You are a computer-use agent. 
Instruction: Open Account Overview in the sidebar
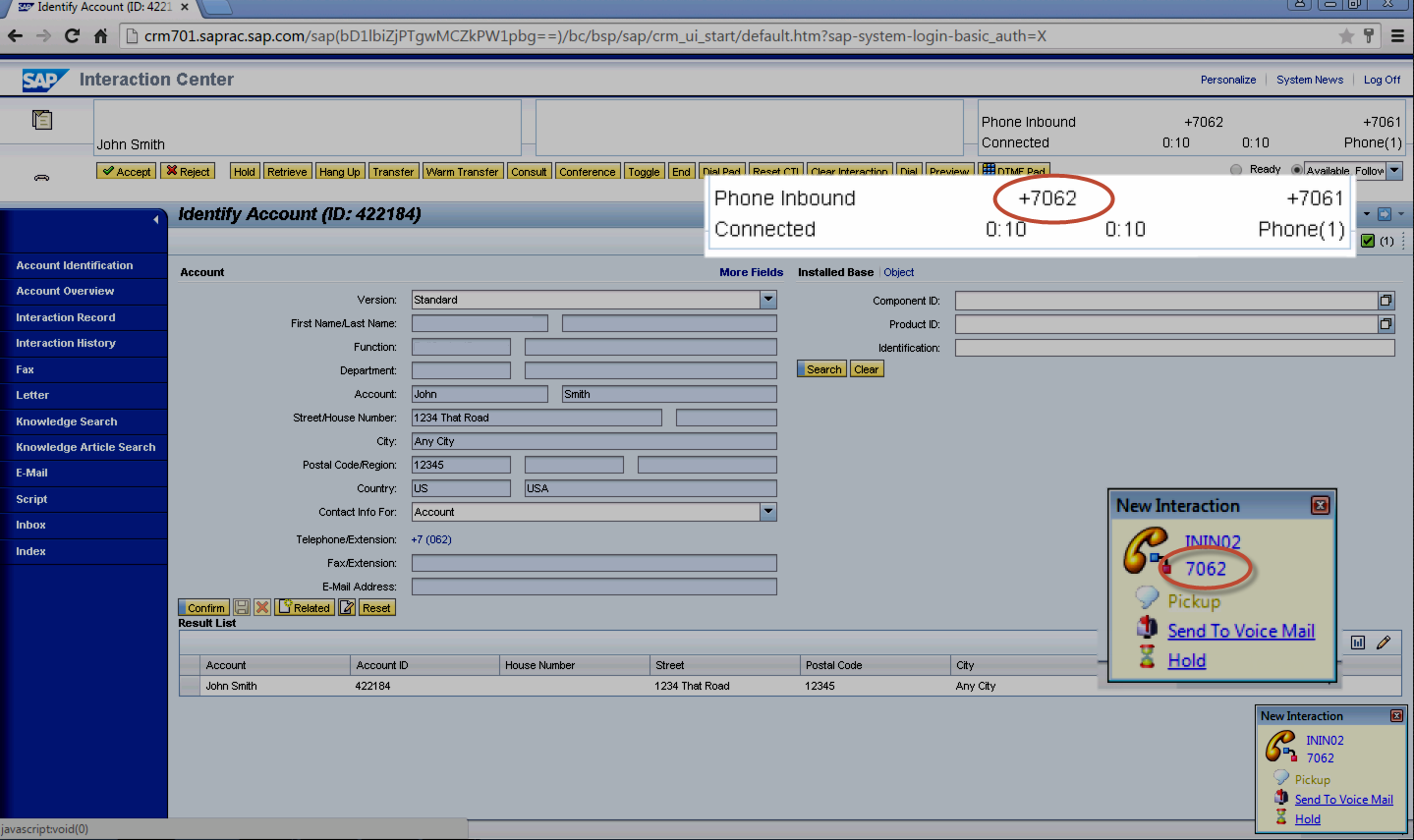(x=65, y=291)
